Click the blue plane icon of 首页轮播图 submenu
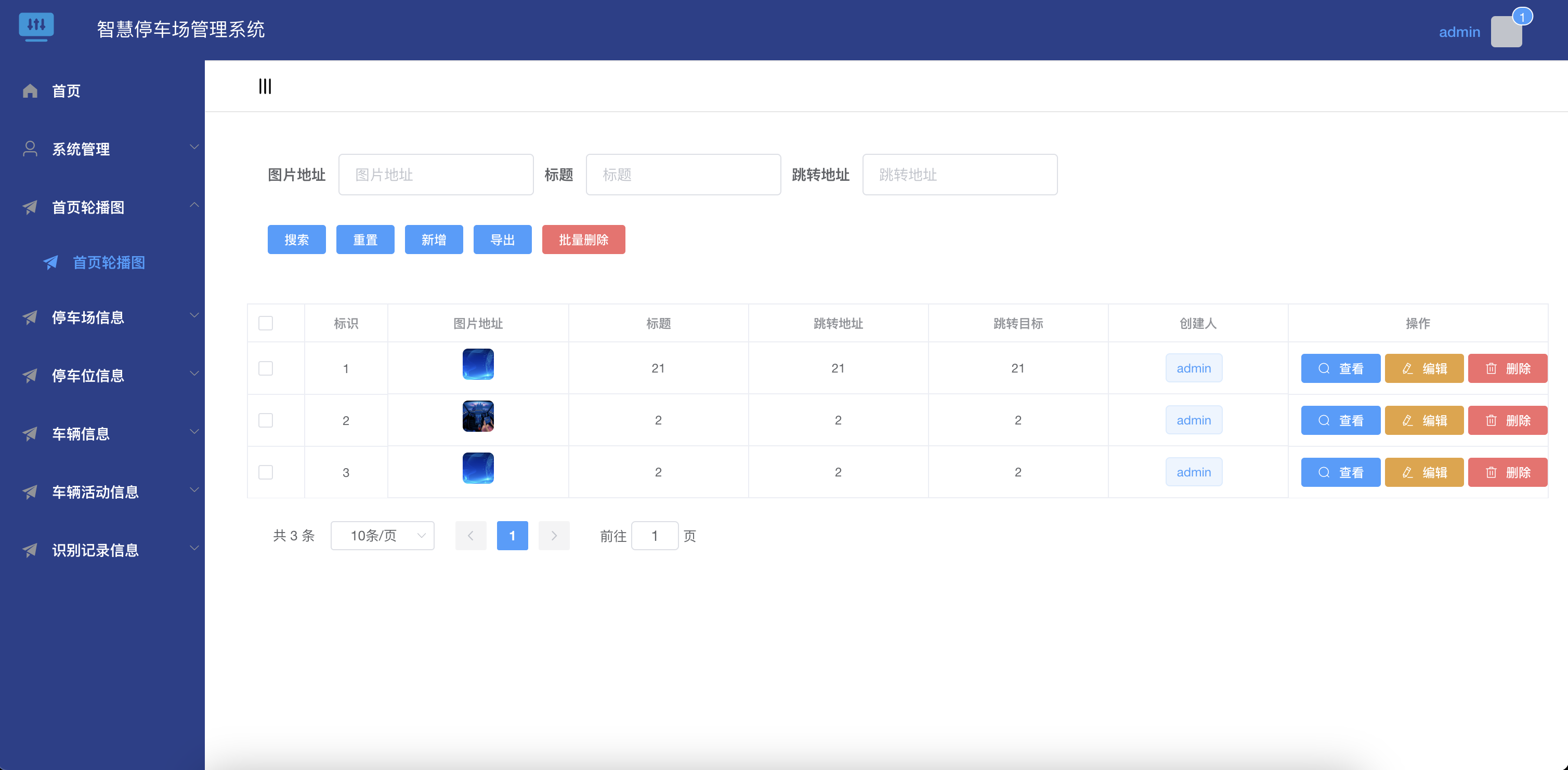1568x770 pixels. [51, 262]
